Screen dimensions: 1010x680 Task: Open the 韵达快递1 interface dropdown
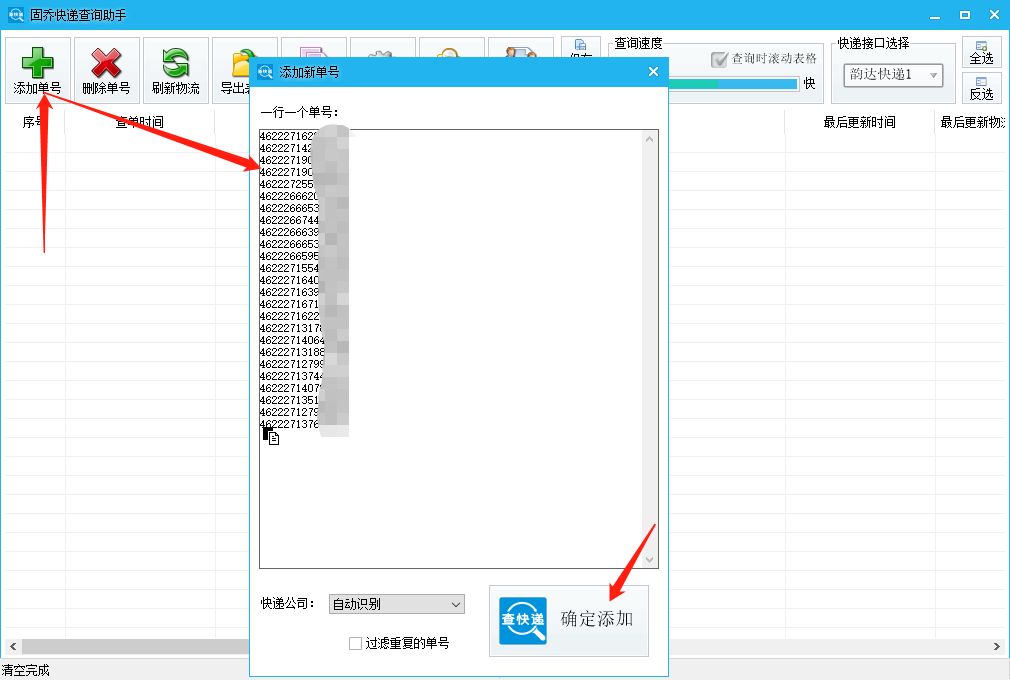click(893, 75)
